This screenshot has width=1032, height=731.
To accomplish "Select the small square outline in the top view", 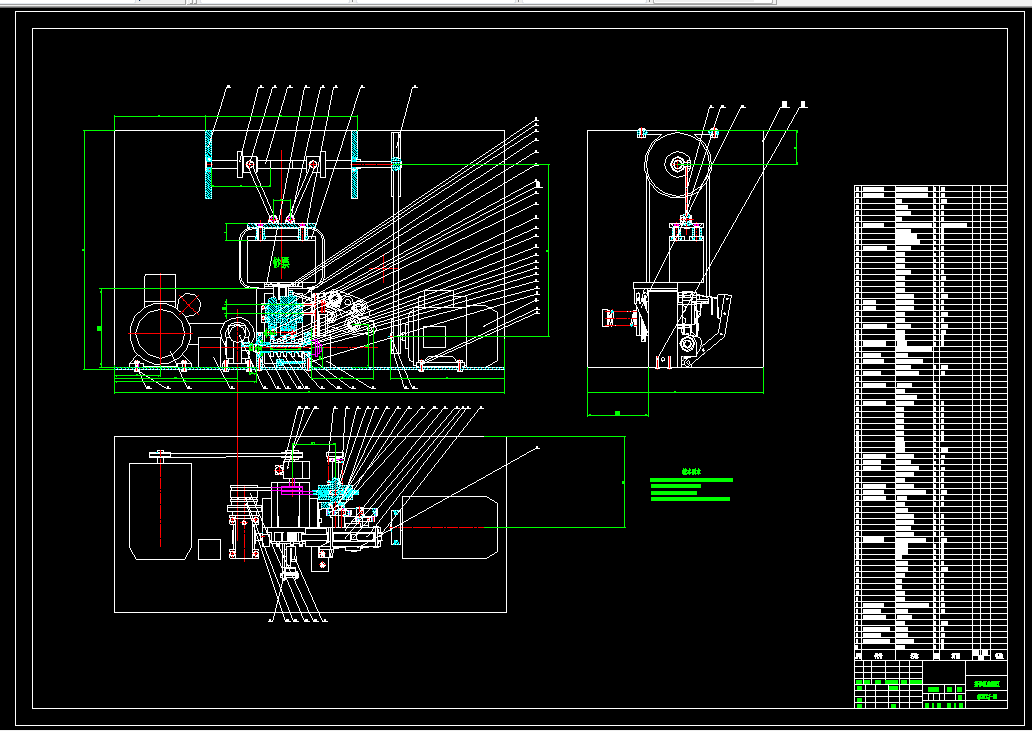I will click(209, 549).
